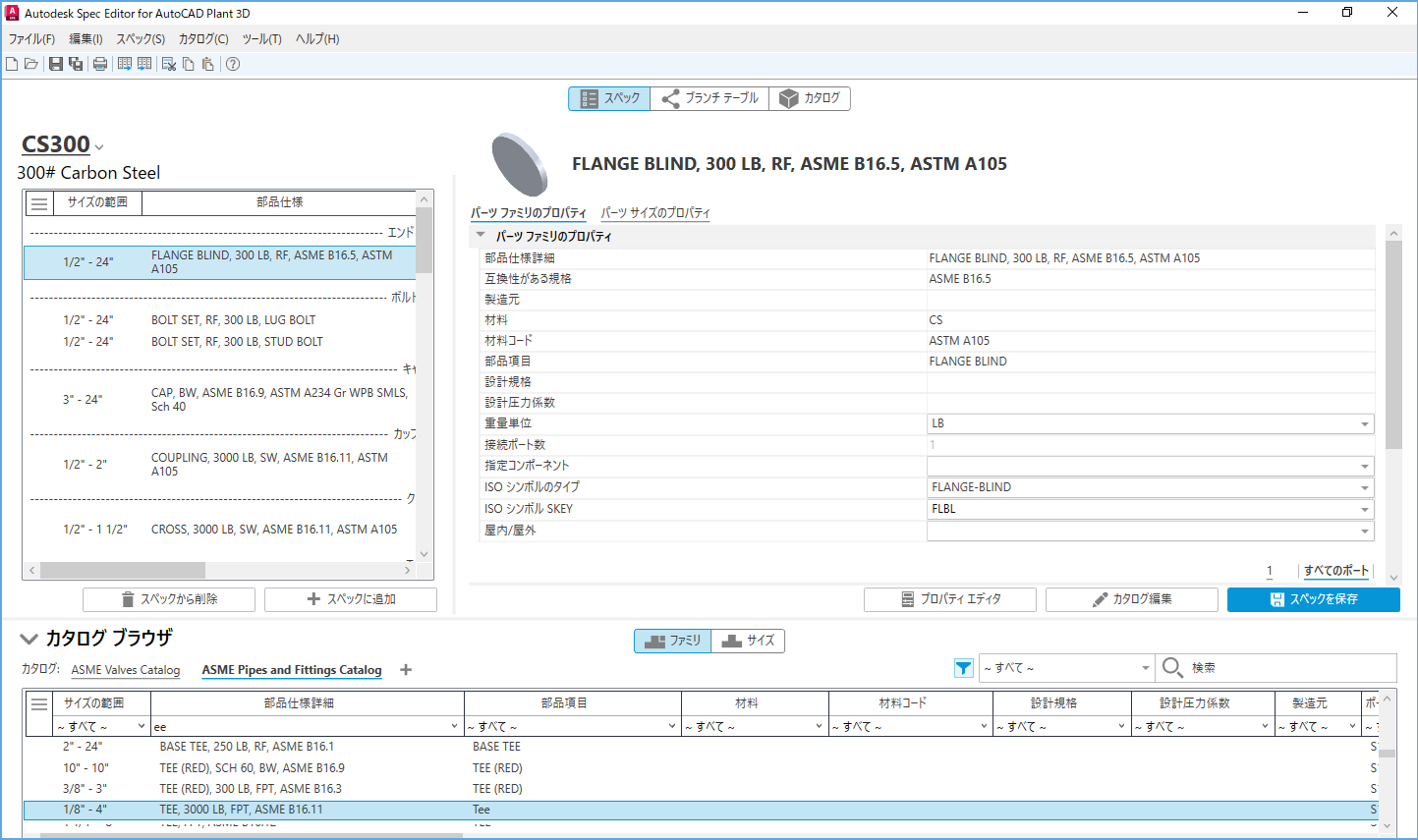Click the スペックに追加 button
1418x840 pixels.
coord(351,599)
